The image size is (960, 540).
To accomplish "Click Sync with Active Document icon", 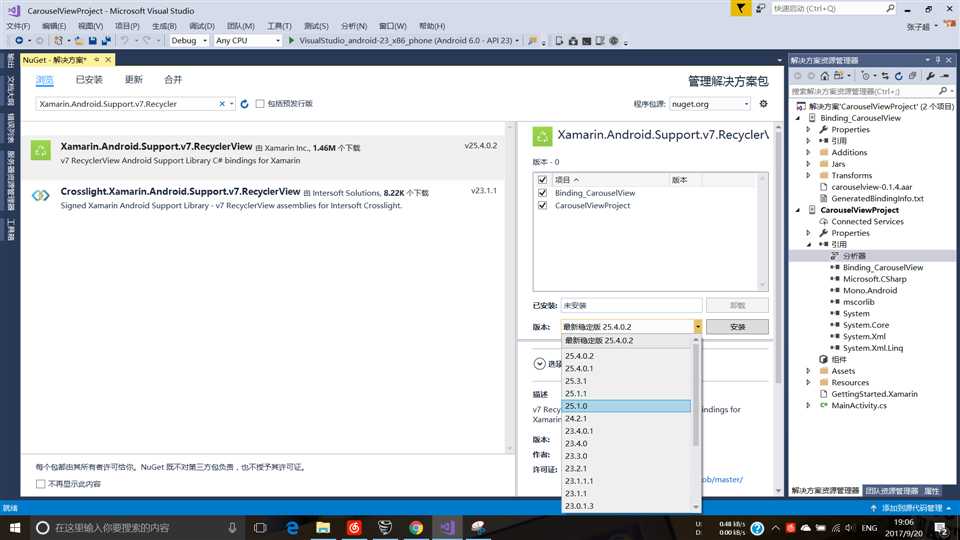I will (885, 76).
